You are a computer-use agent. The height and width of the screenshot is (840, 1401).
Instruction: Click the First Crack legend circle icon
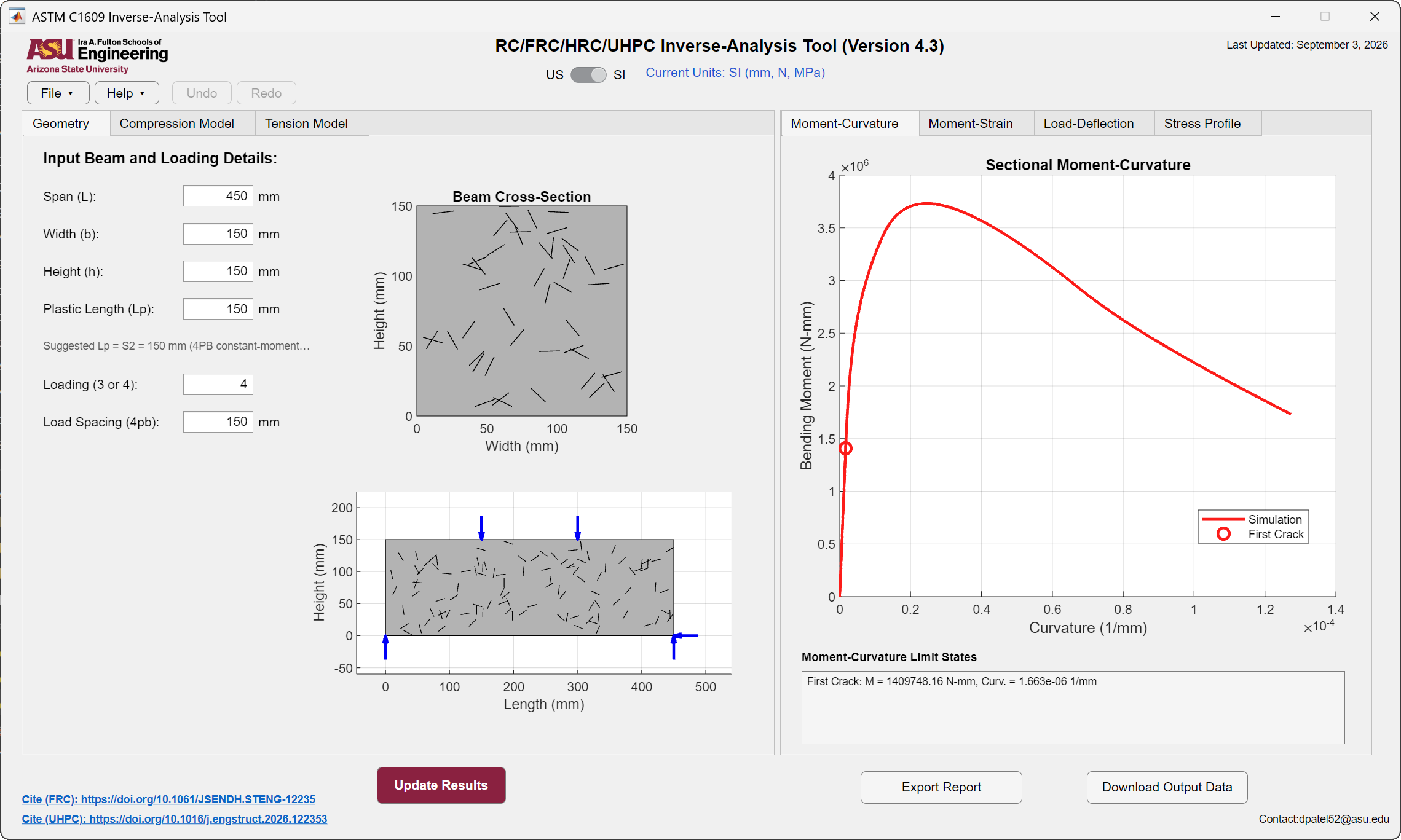[1223, 534]
